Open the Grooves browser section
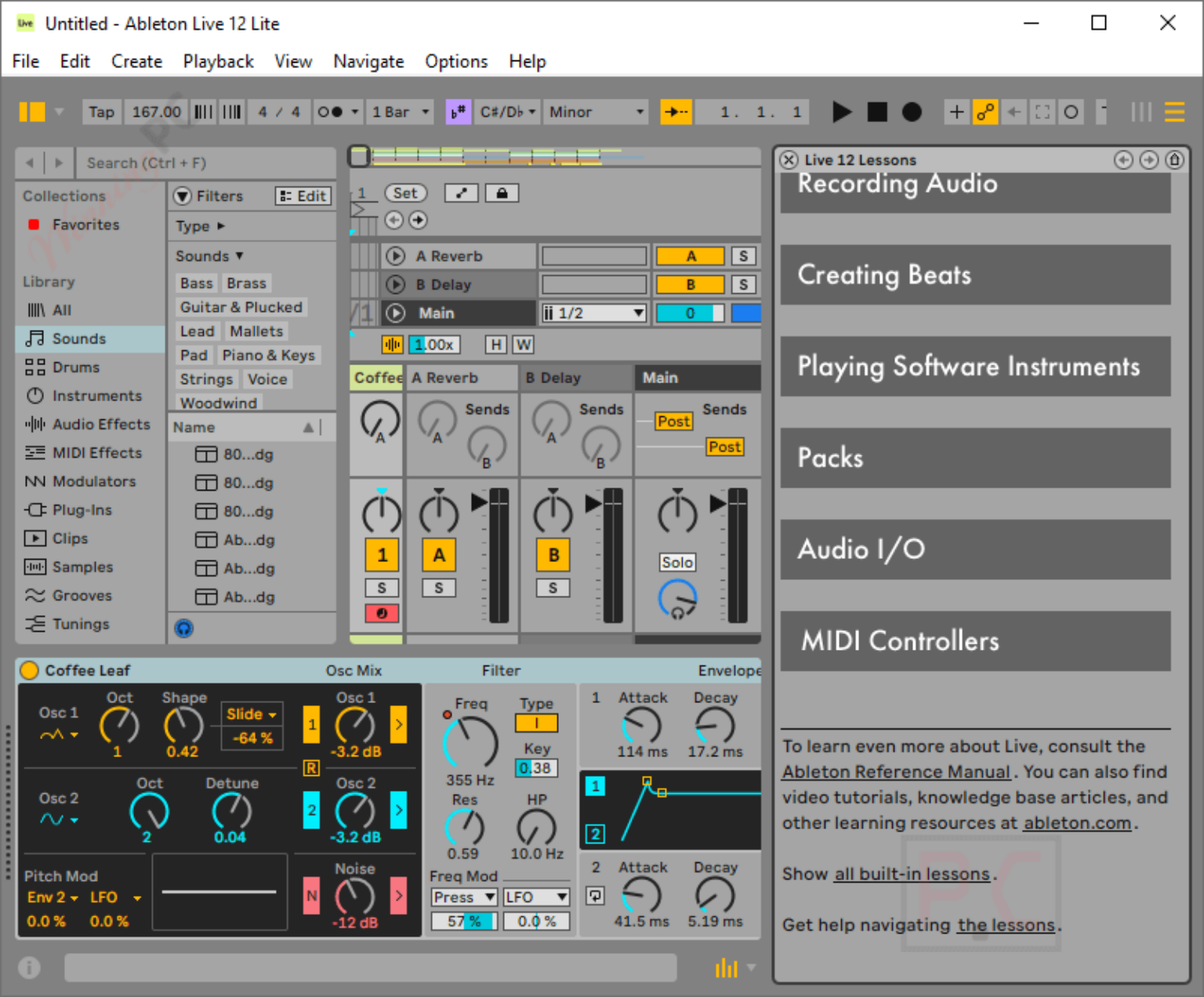 (81, 595)
